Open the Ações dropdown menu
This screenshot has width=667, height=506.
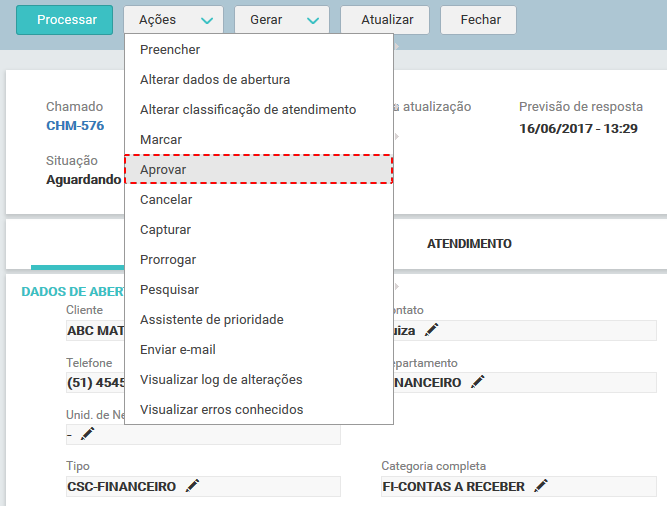[x=173, y=20]
